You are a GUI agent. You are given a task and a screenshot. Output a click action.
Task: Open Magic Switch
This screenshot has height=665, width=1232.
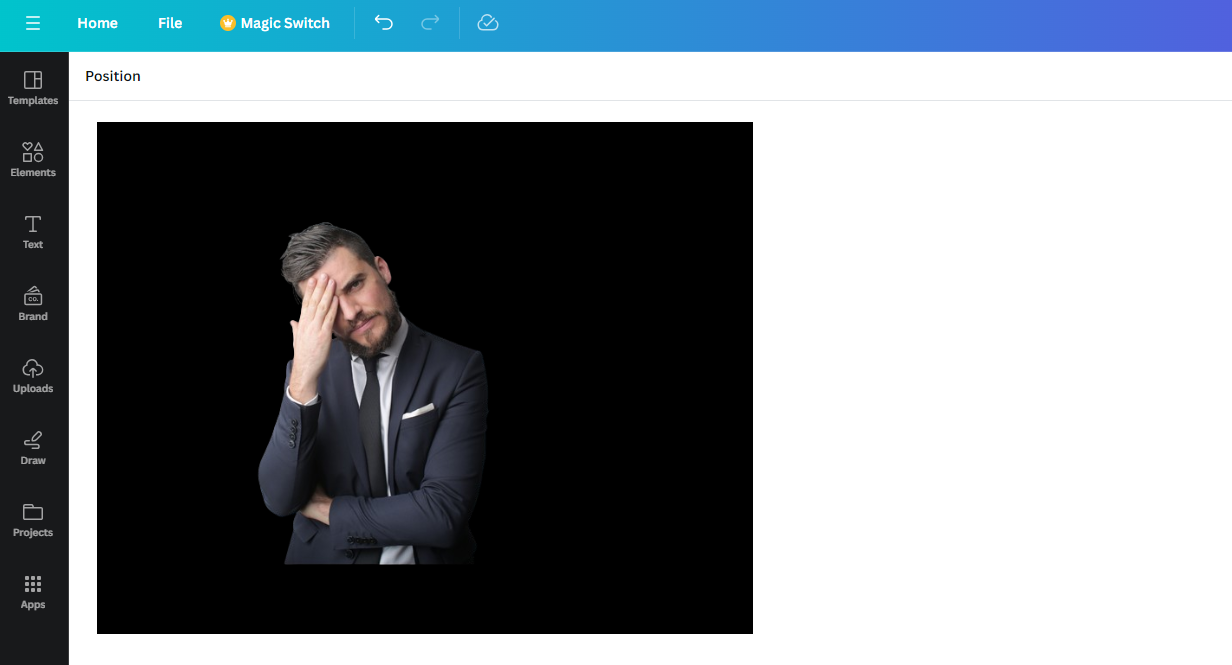coord(275,23)
